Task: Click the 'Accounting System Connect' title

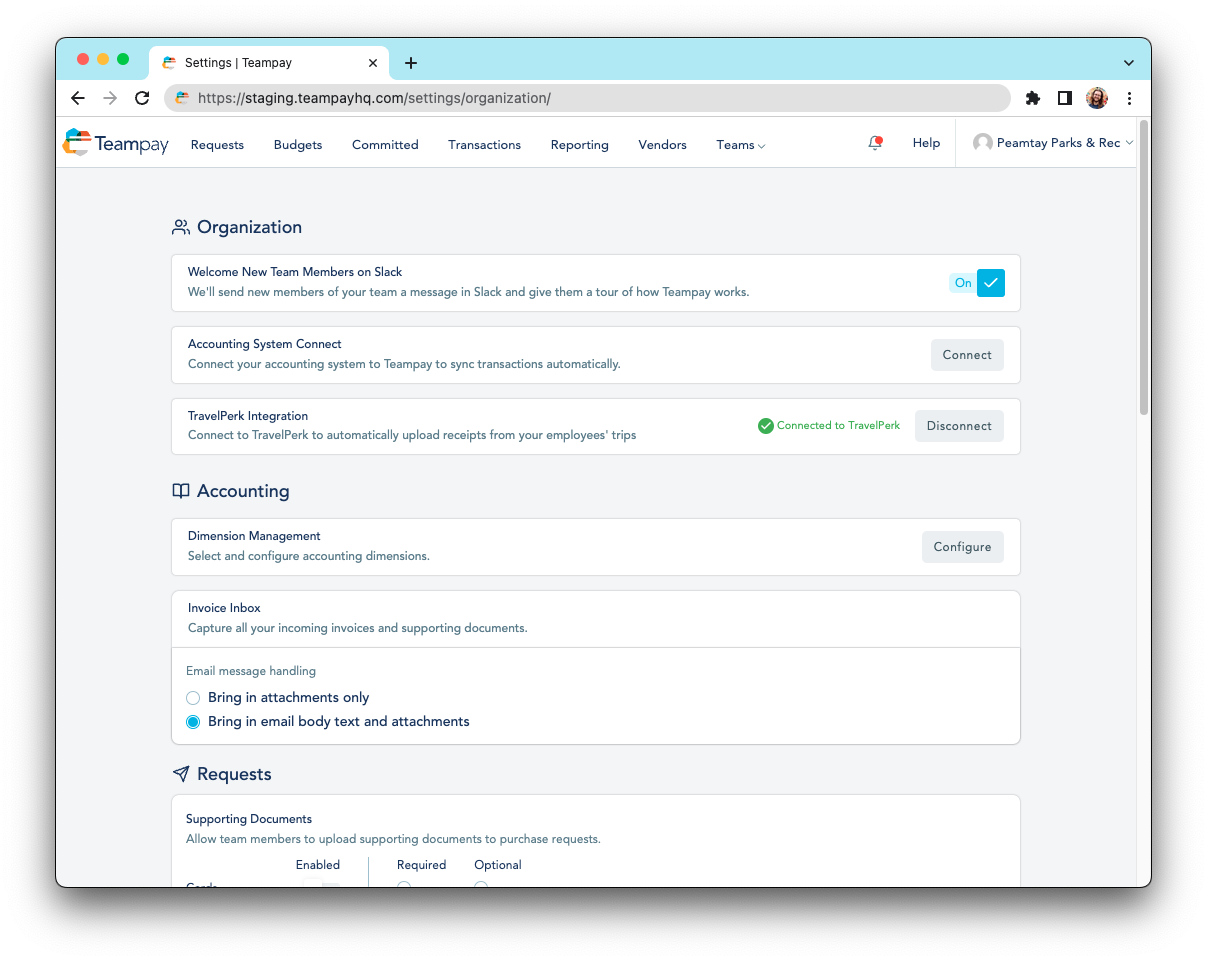Action: point(265,344)
